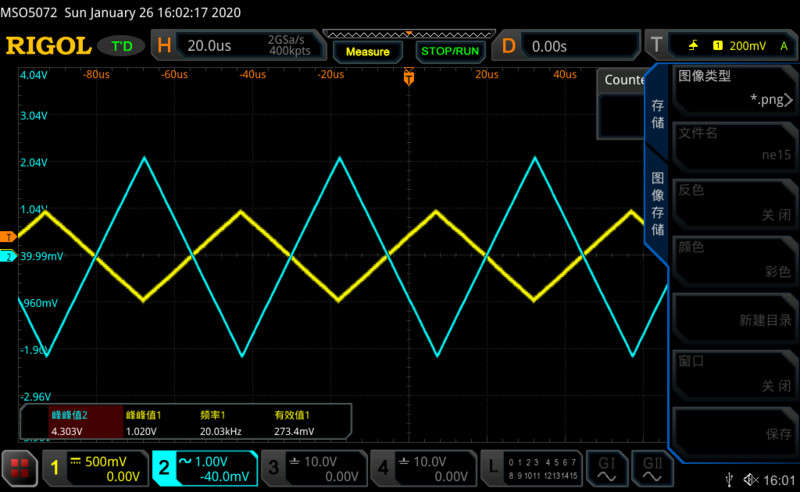This screenshot has width=800, height=492.
Task: Click the USB status icon
Action: pos(737,481)
